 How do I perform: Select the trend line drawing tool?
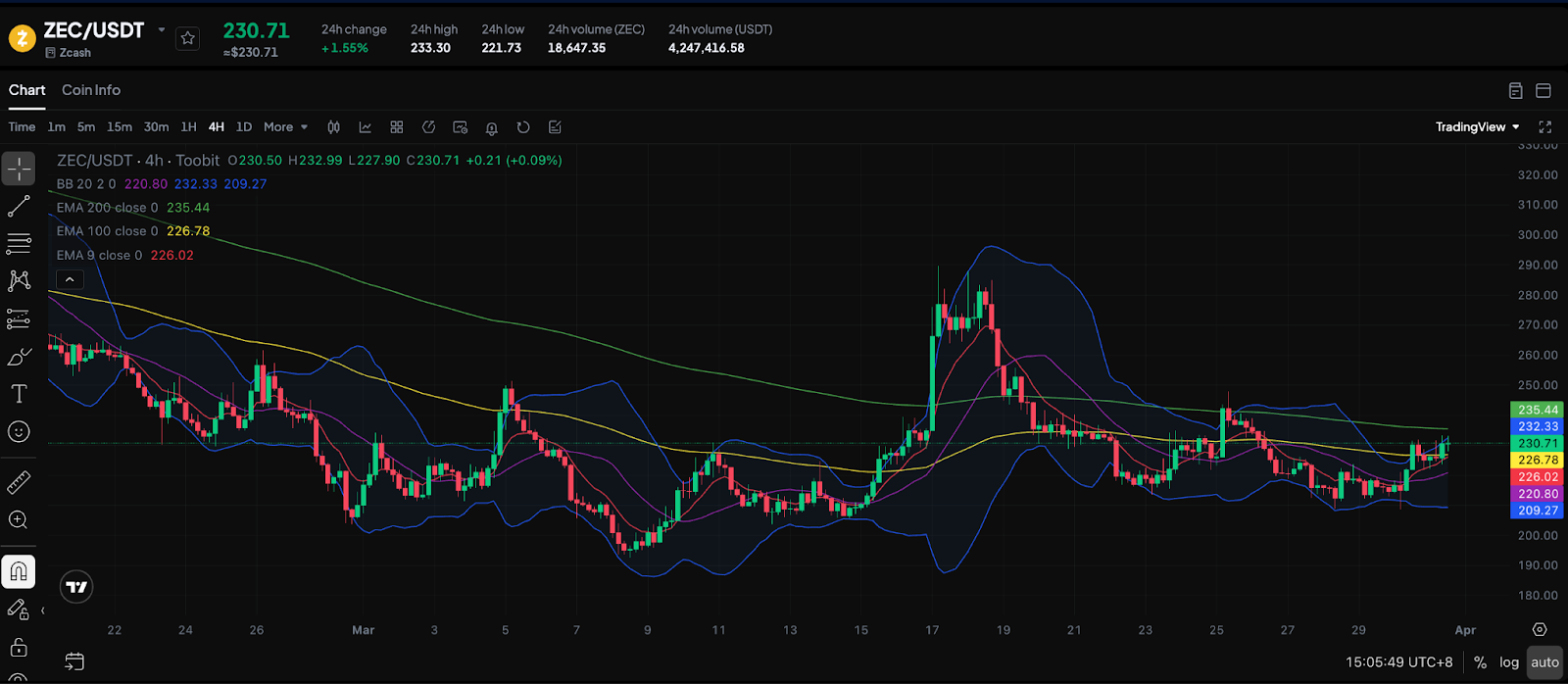pyautogui.click(x=19, y=206)
